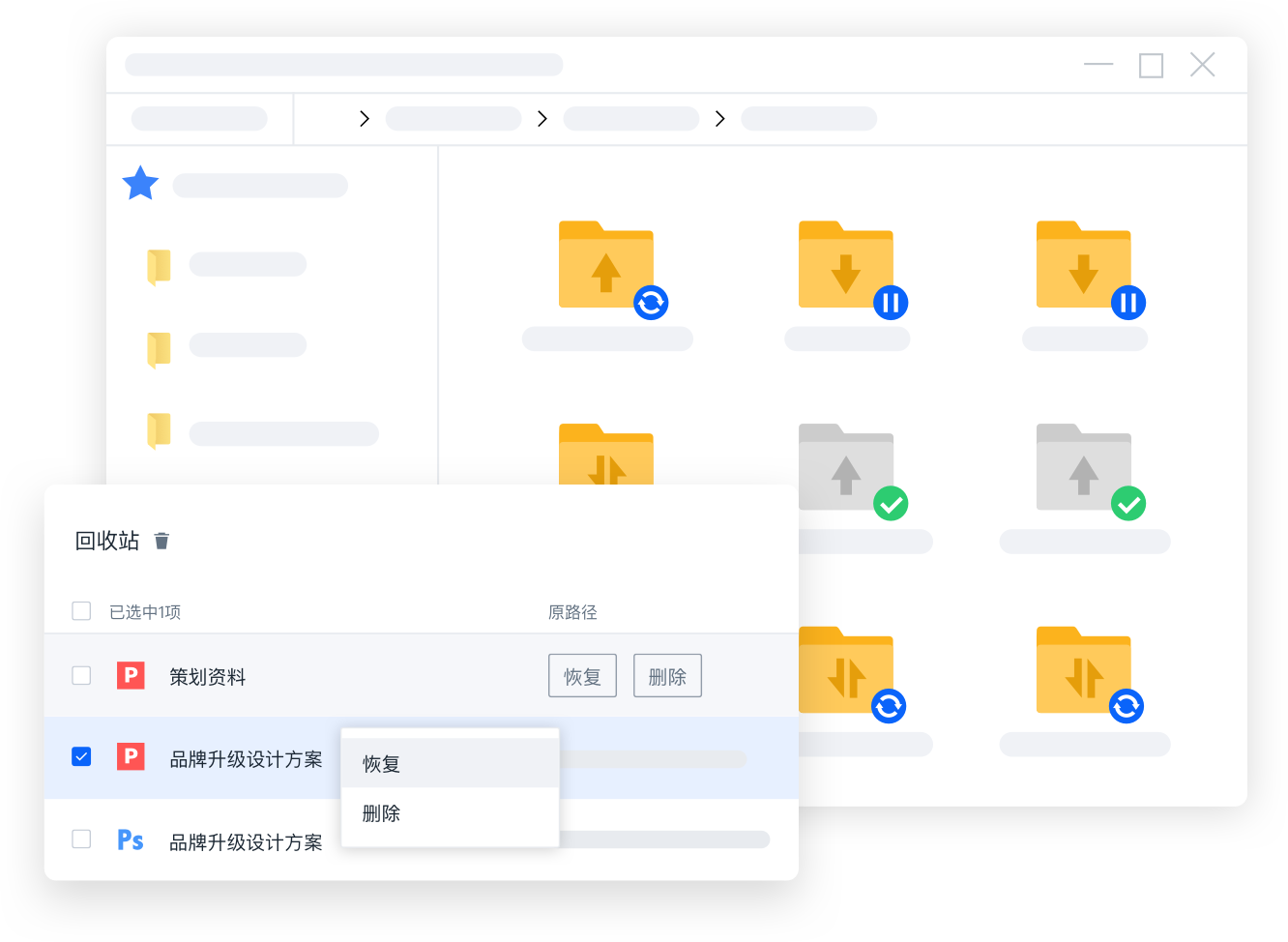1288x942 pixels.
Task: Click the Ps icon for 品牌升级设计方案
Action: 131,839
